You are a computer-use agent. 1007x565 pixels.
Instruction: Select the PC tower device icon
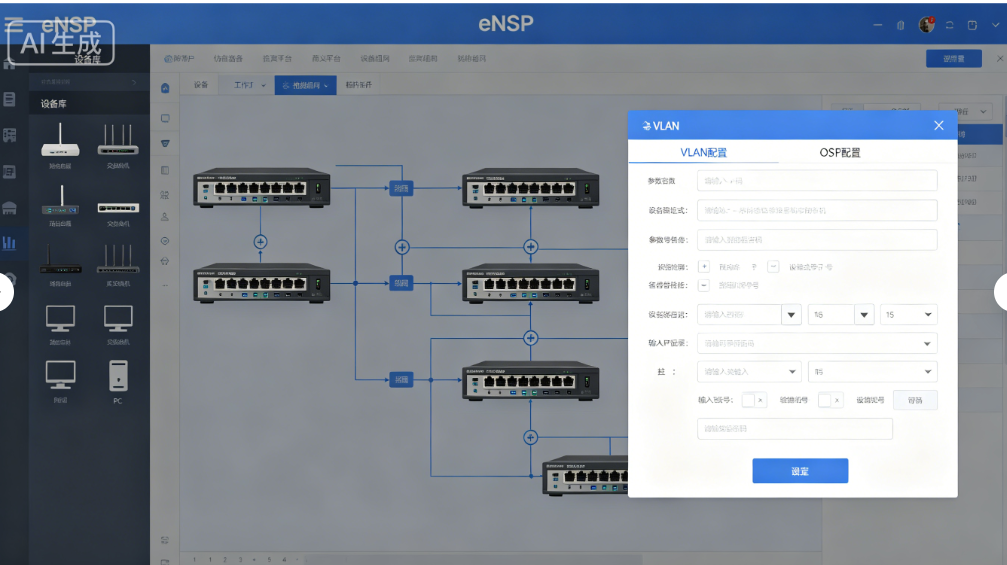click(x=118, y=376)
